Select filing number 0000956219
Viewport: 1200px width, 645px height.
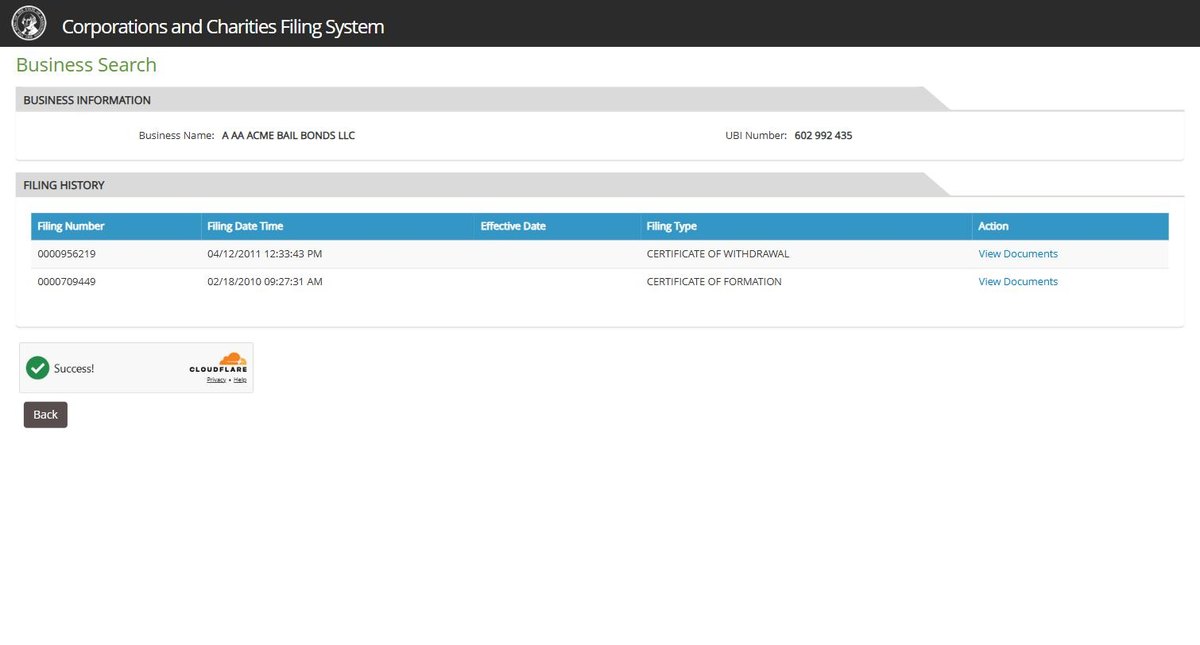[x=67, y=254]
